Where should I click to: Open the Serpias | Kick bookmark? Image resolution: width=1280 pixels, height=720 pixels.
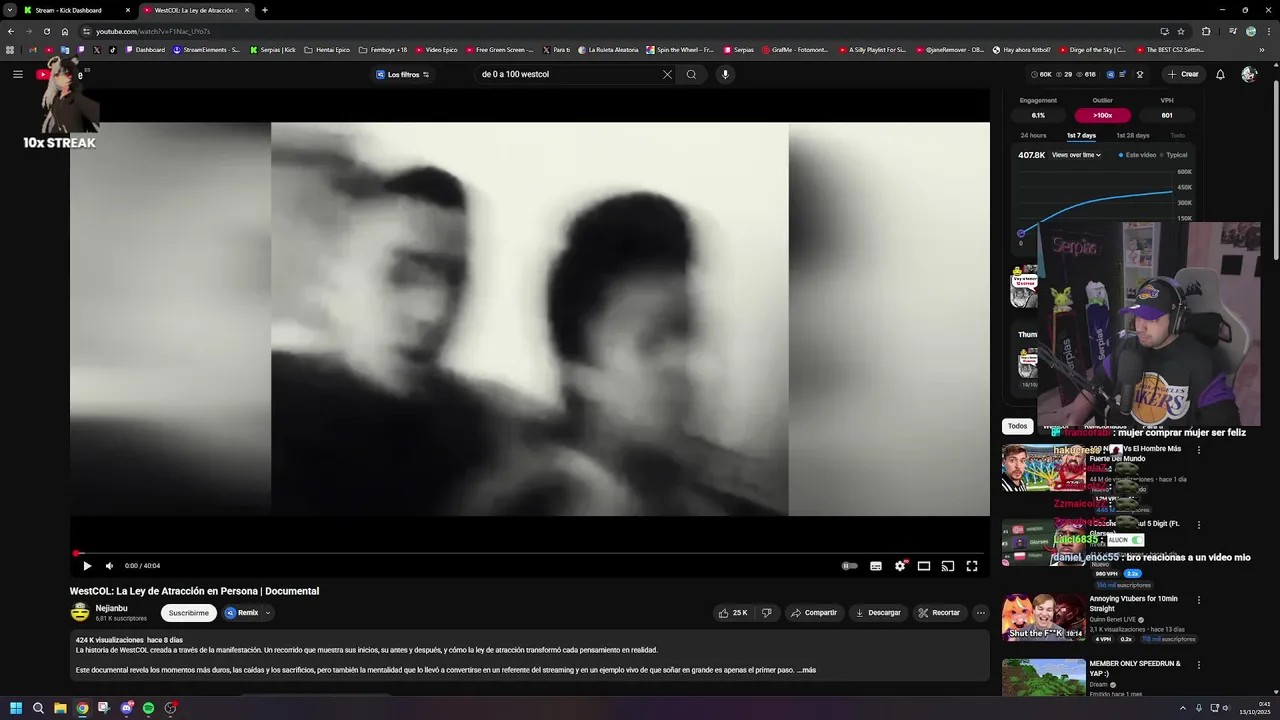273,49
